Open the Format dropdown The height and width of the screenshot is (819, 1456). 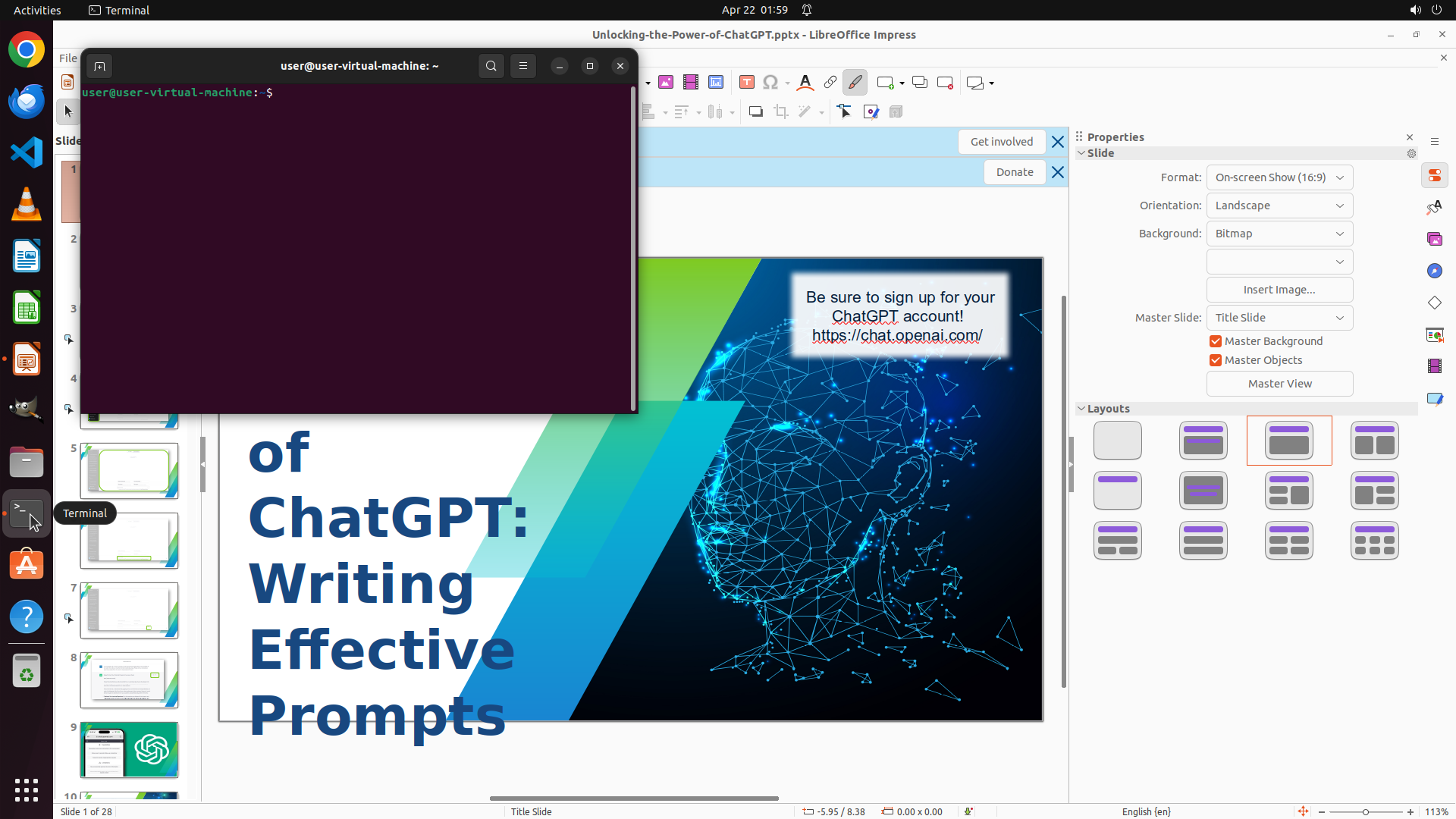[1279, 177]
